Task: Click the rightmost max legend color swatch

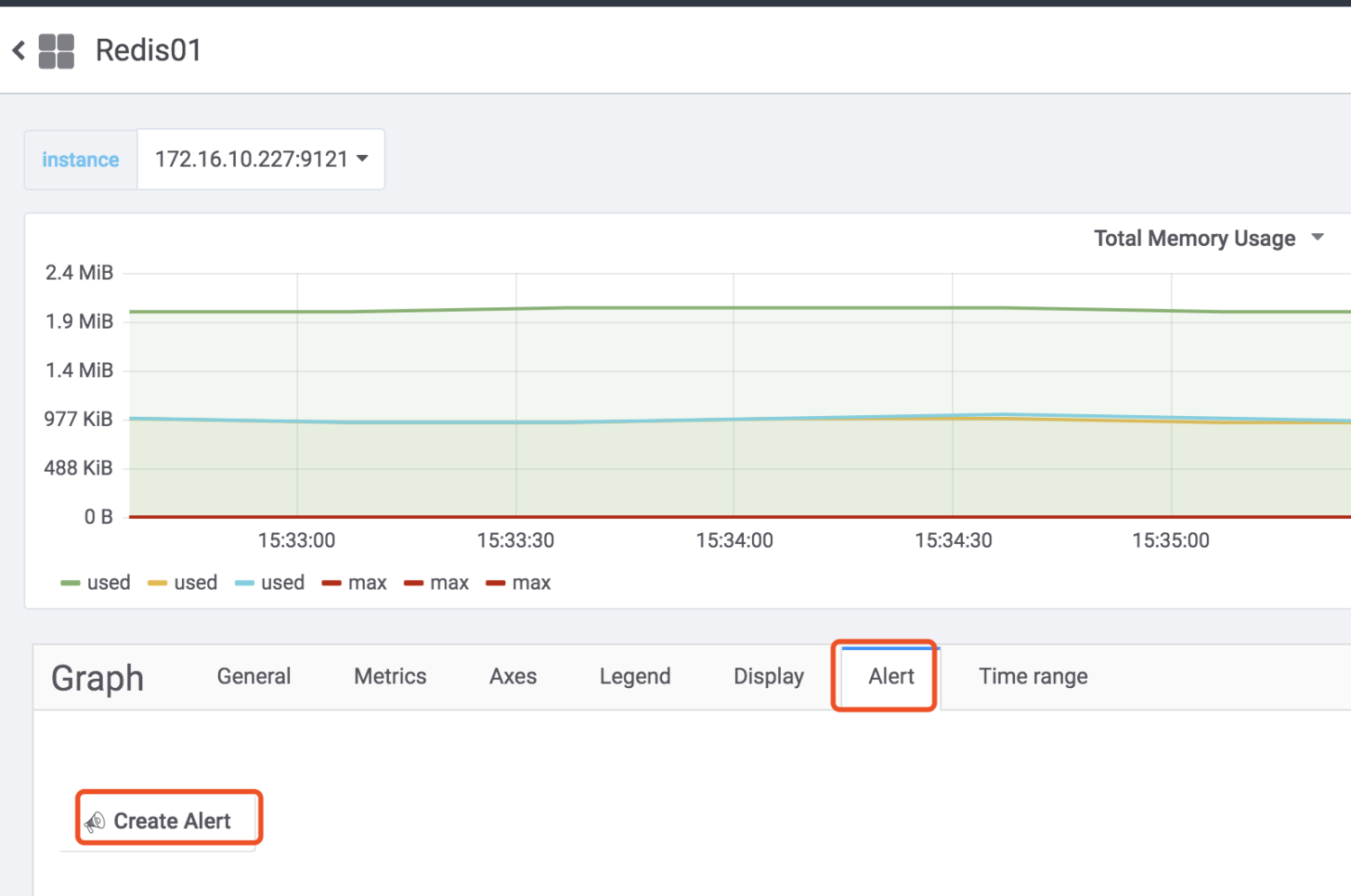Action: tap(495, 584)
